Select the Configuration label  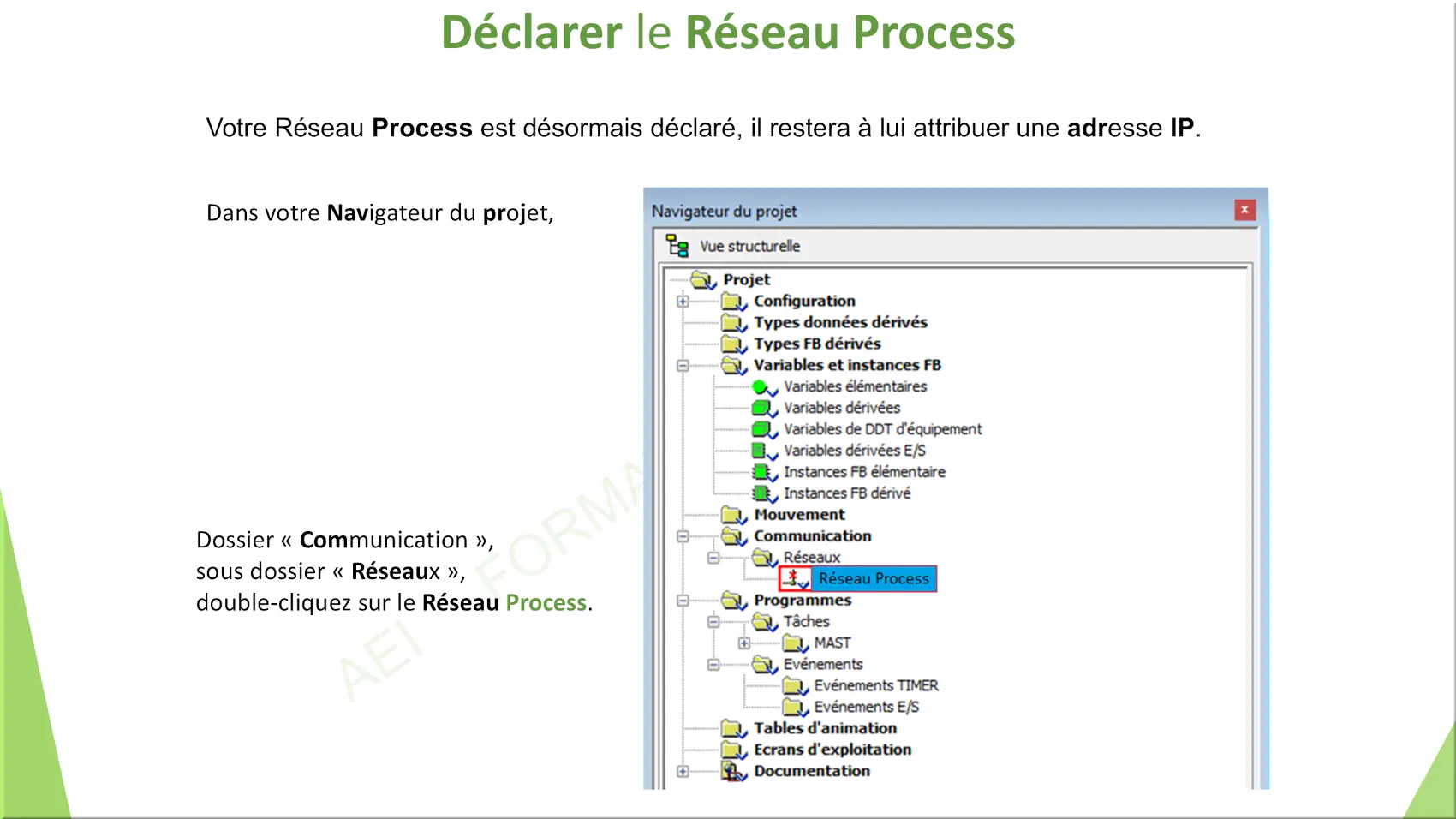coord(804,301)
